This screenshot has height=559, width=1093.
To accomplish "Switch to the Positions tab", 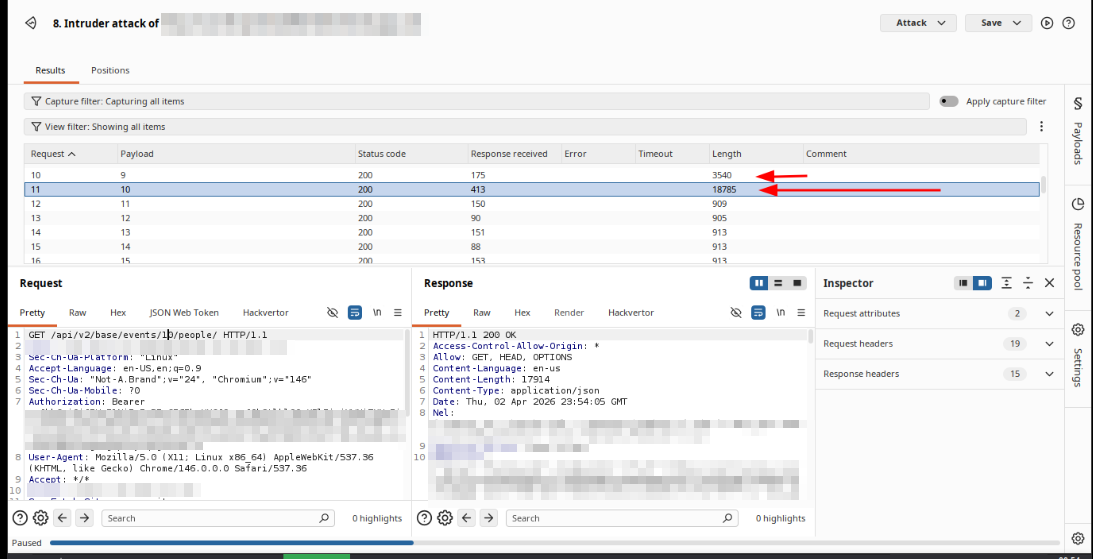I will (x=110, y=70).
